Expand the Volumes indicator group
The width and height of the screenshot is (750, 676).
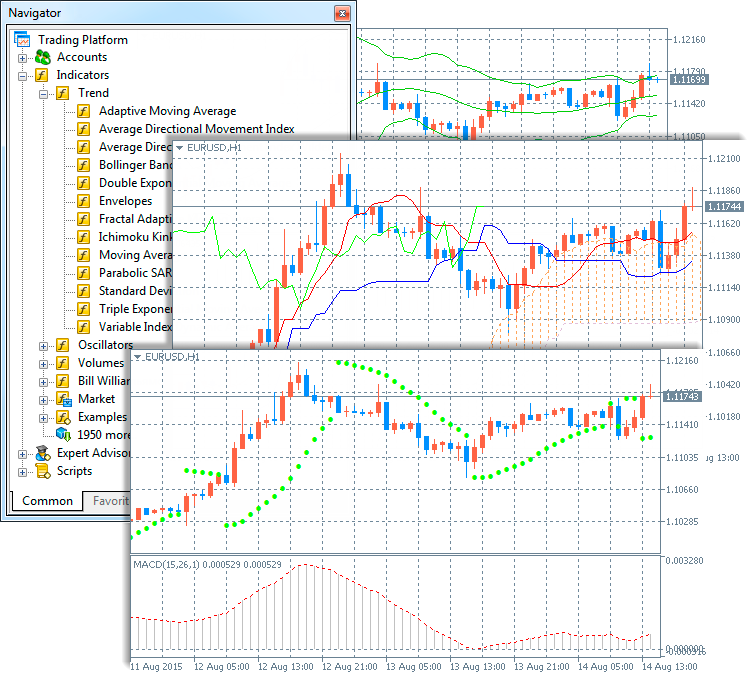pyautogui.click(x=44, y=363)
